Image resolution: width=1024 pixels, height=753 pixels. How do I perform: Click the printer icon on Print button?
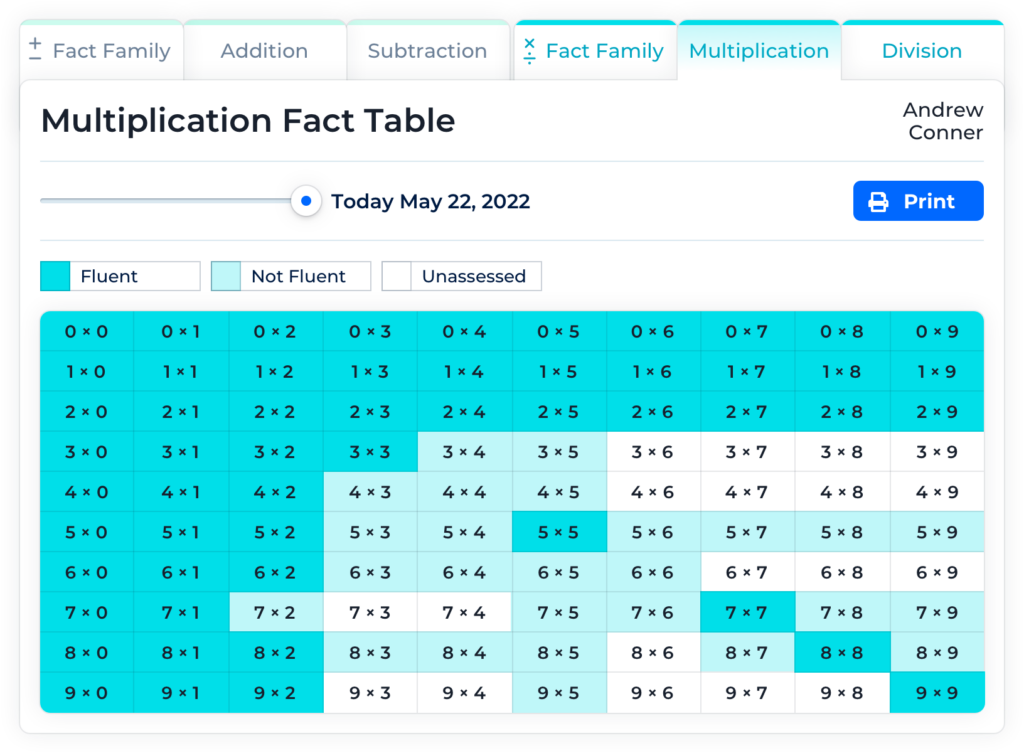[878, 202]
